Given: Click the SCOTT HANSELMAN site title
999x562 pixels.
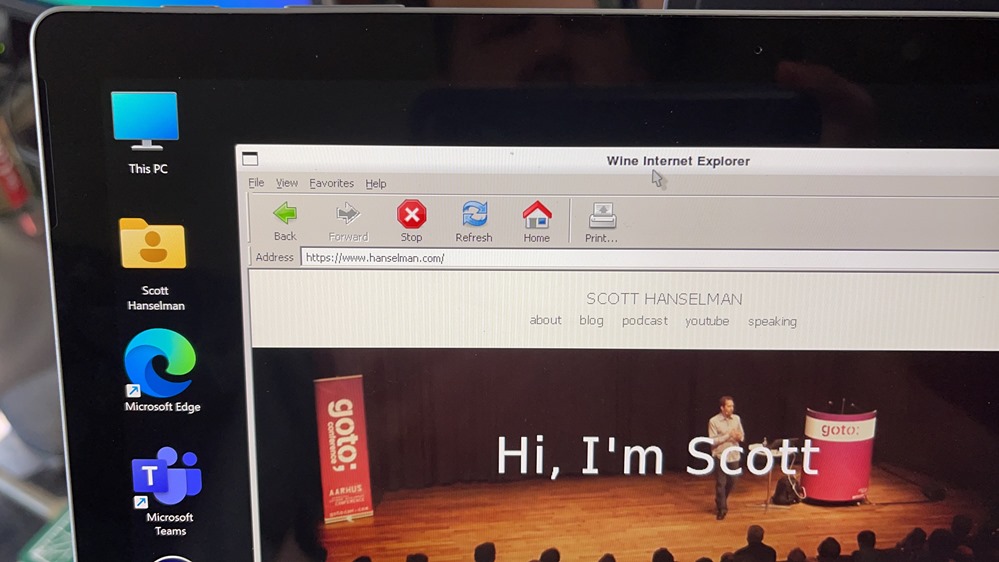Looking at the screenshot, I should pyautogui.click(x=665, y=299).
